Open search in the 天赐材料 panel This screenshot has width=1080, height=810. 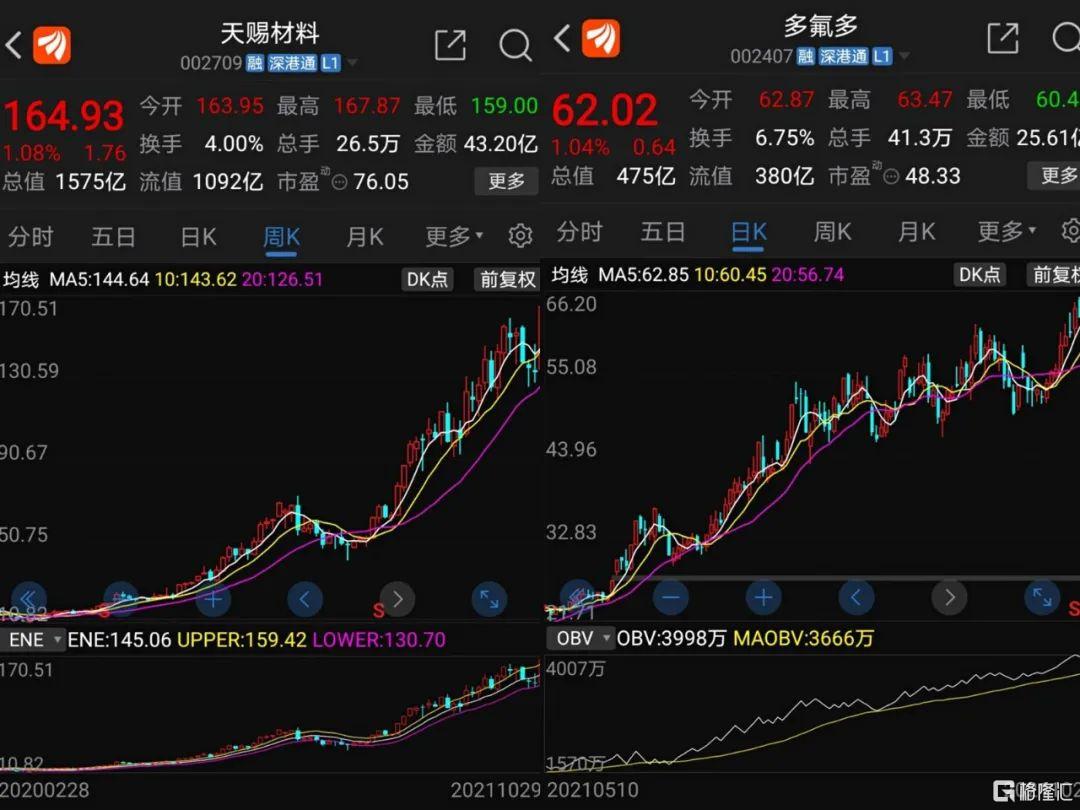515,45
